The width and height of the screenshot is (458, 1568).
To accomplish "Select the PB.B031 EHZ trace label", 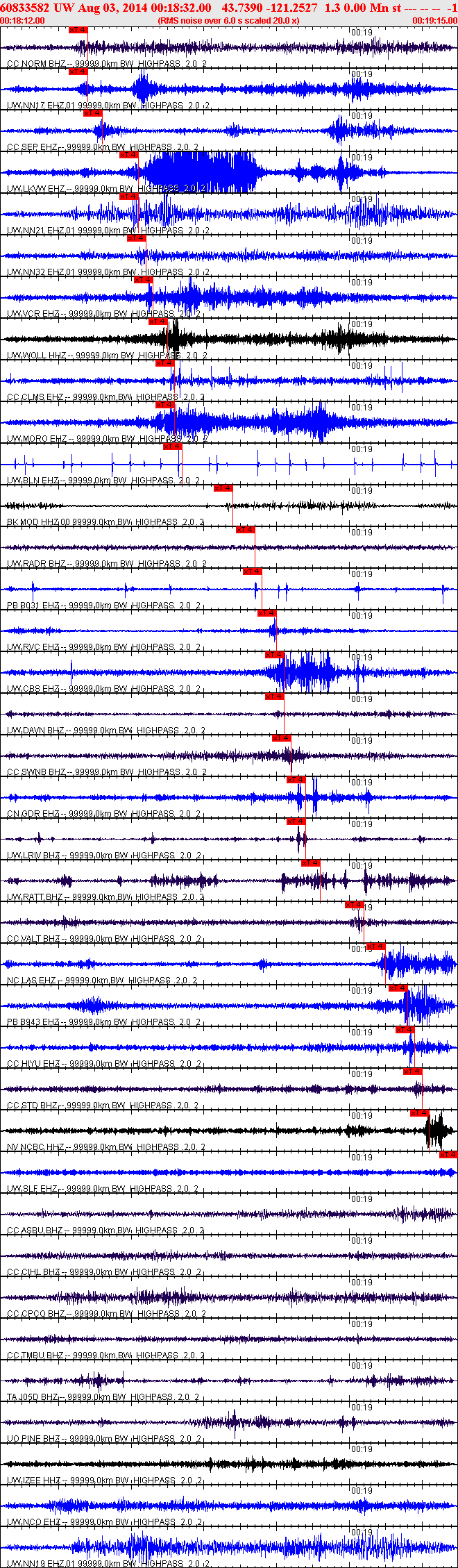I will click(103, 606).
